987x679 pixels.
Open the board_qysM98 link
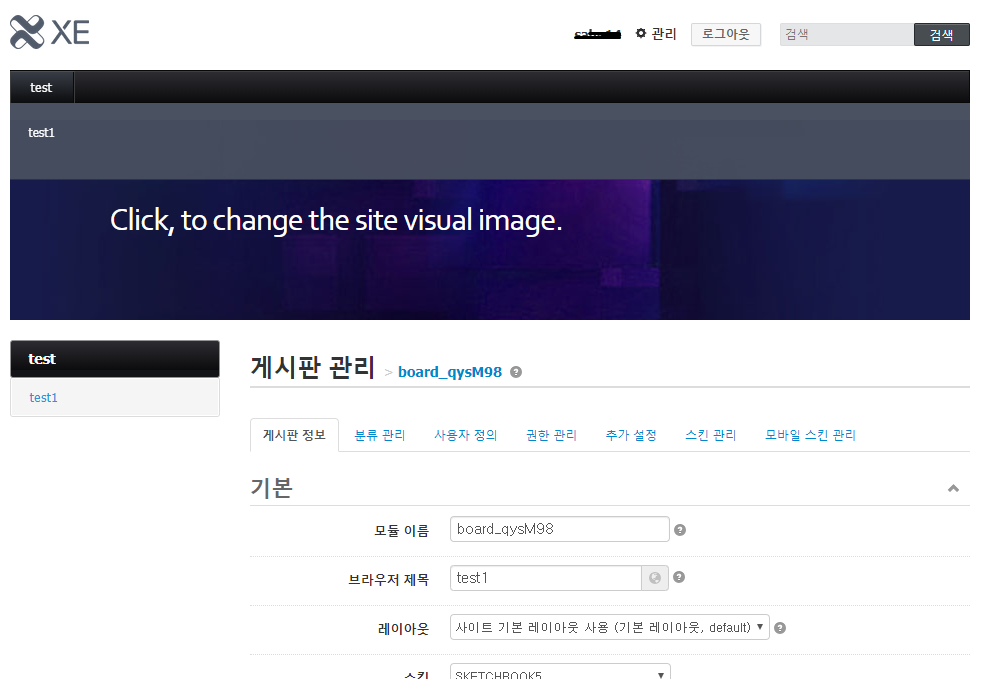tap(449, 372)
